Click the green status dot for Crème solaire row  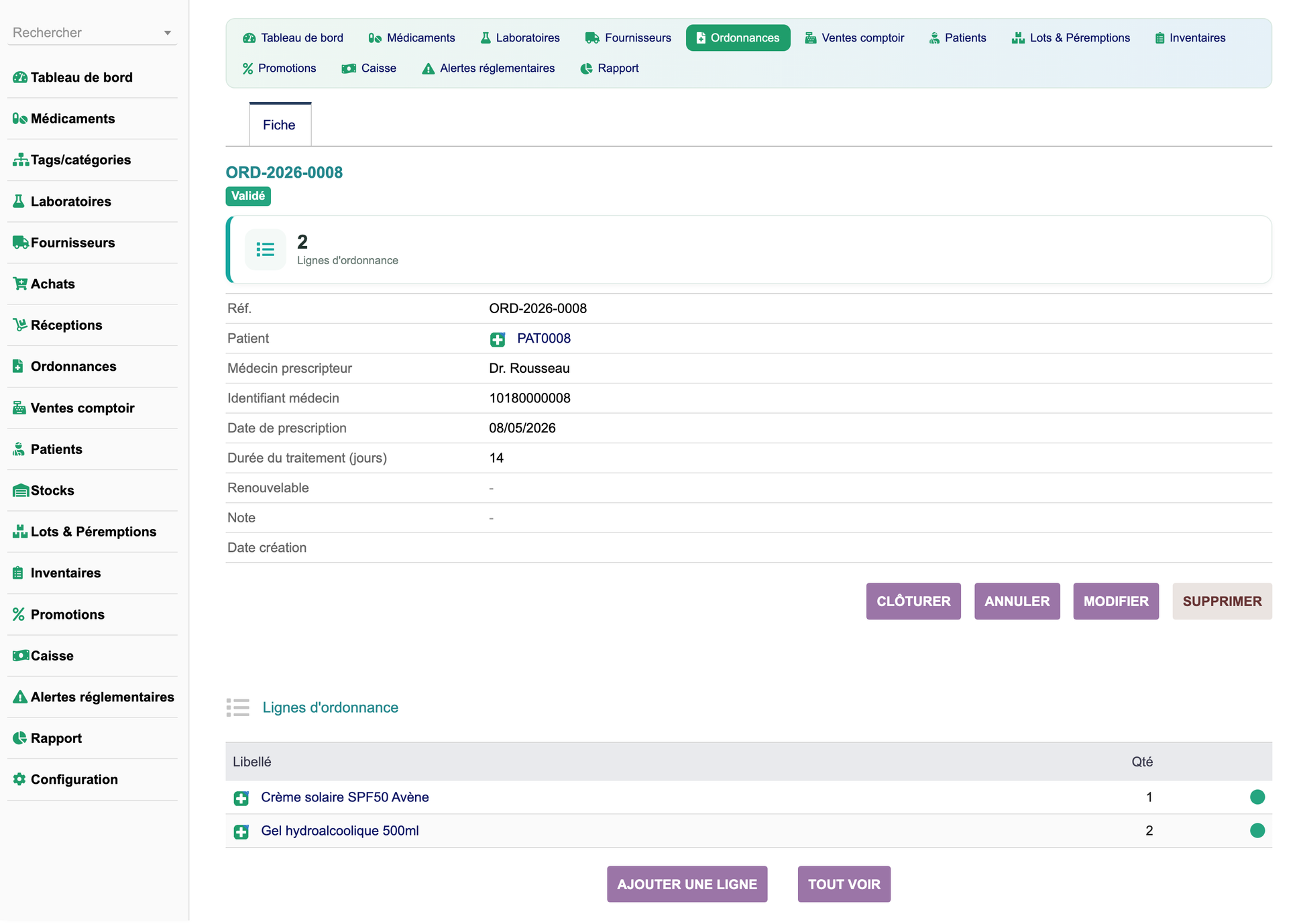(1257, 797)
